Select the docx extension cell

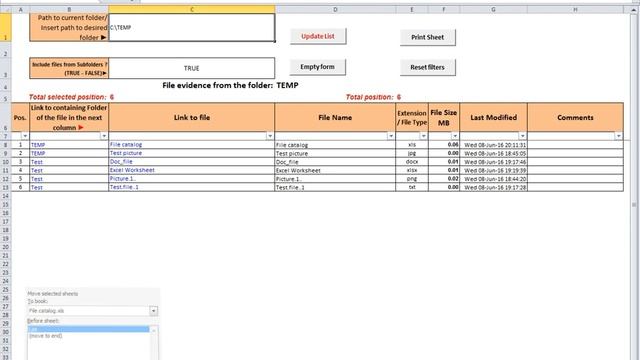[x=412, y=162]
